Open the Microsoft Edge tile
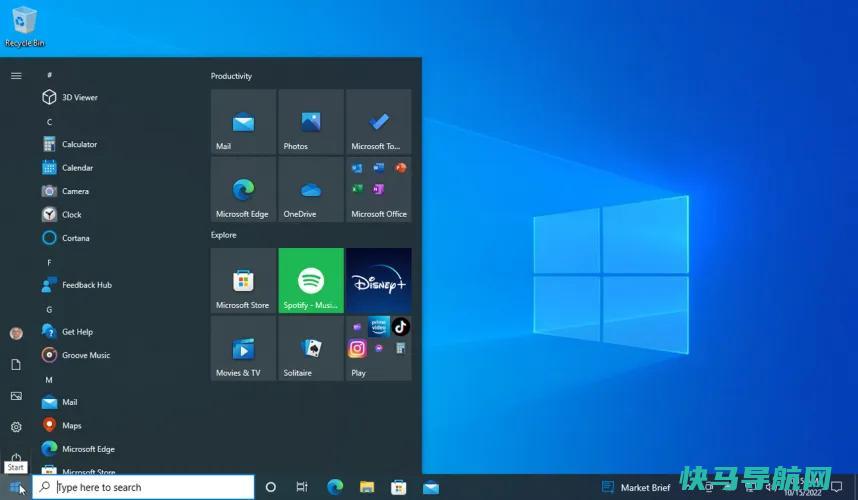 [244, 190]
